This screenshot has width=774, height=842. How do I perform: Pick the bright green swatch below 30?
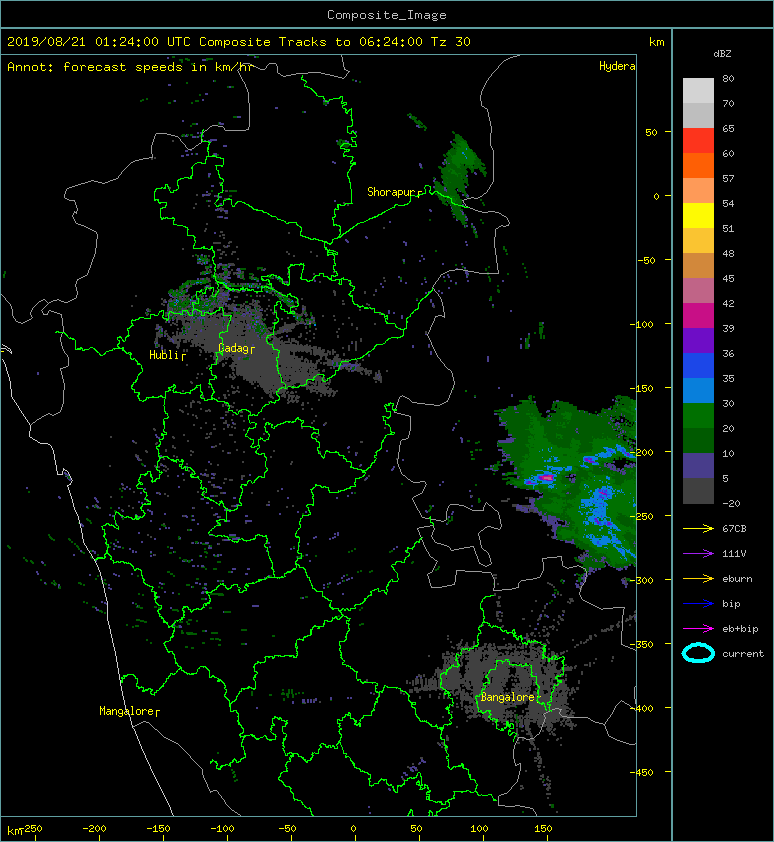(x=698, y=416)
